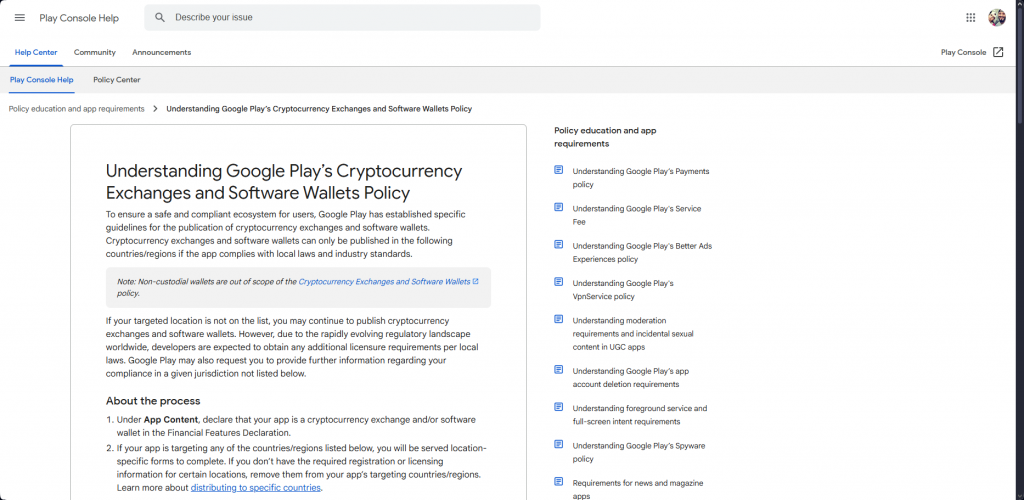Open Policy education and app requirements breadcrumb
Screen dimensions: 1024x500
(x=76, y=109)
